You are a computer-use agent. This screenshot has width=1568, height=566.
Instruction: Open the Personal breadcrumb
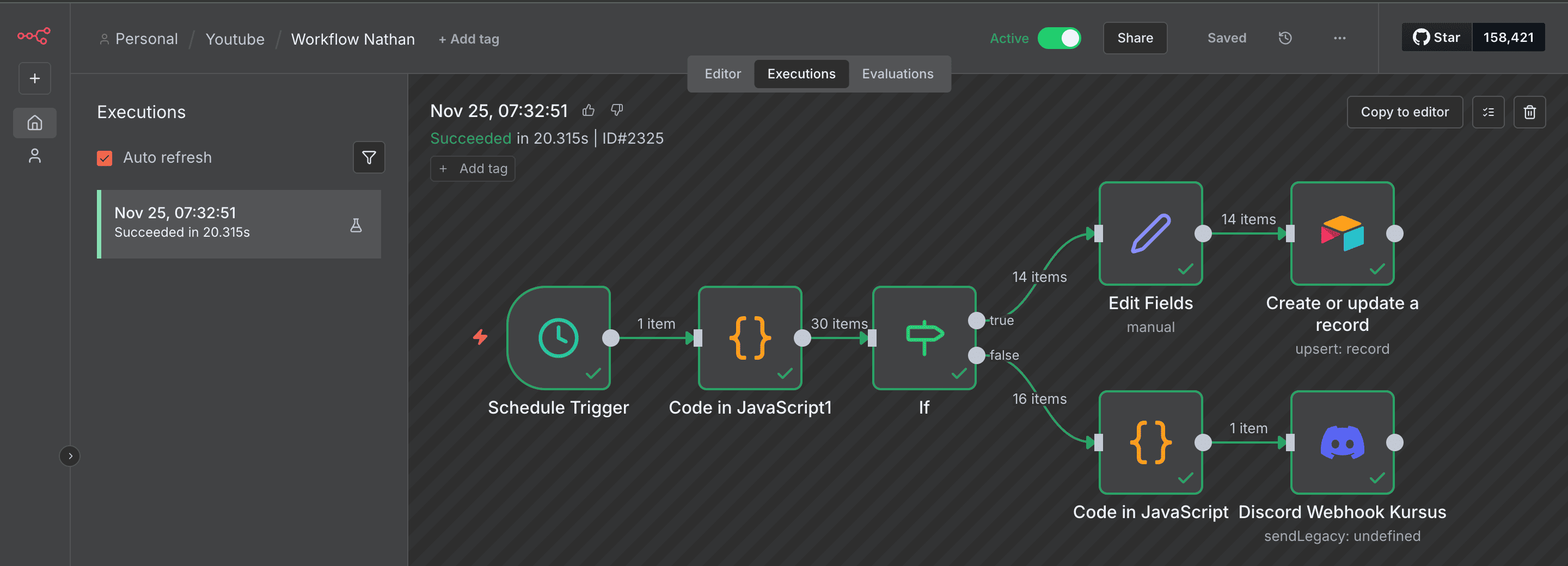(139, 39)
